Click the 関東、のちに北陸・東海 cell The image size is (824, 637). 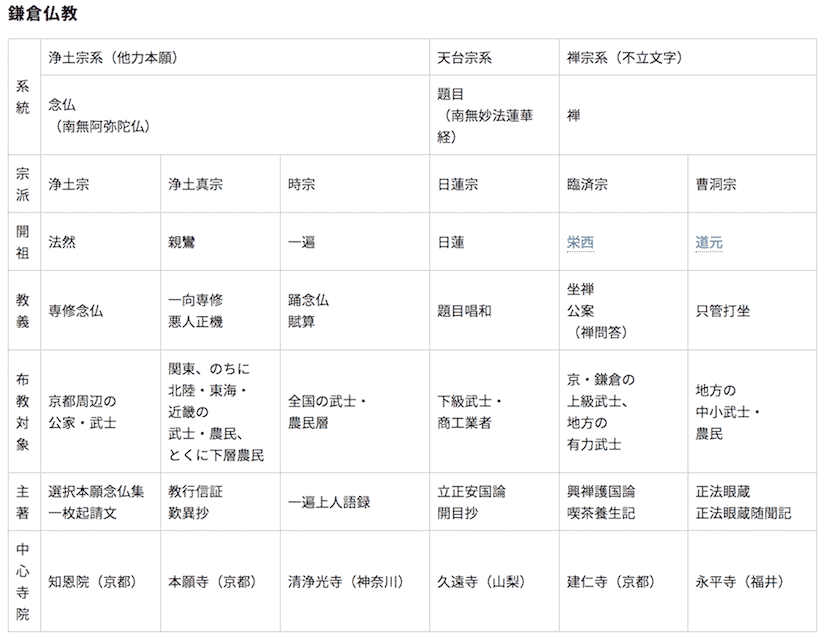click(220, 412)
